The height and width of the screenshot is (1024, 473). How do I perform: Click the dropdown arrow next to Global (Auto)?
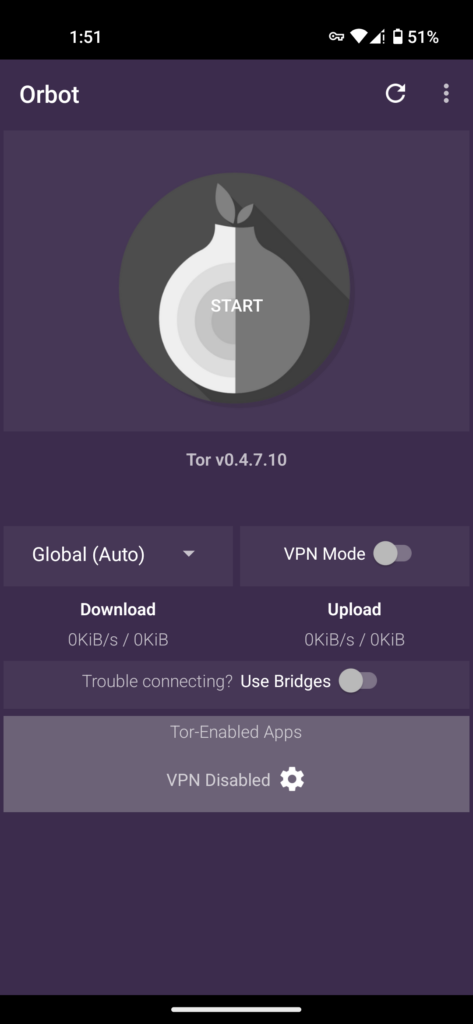coord(189,554)
